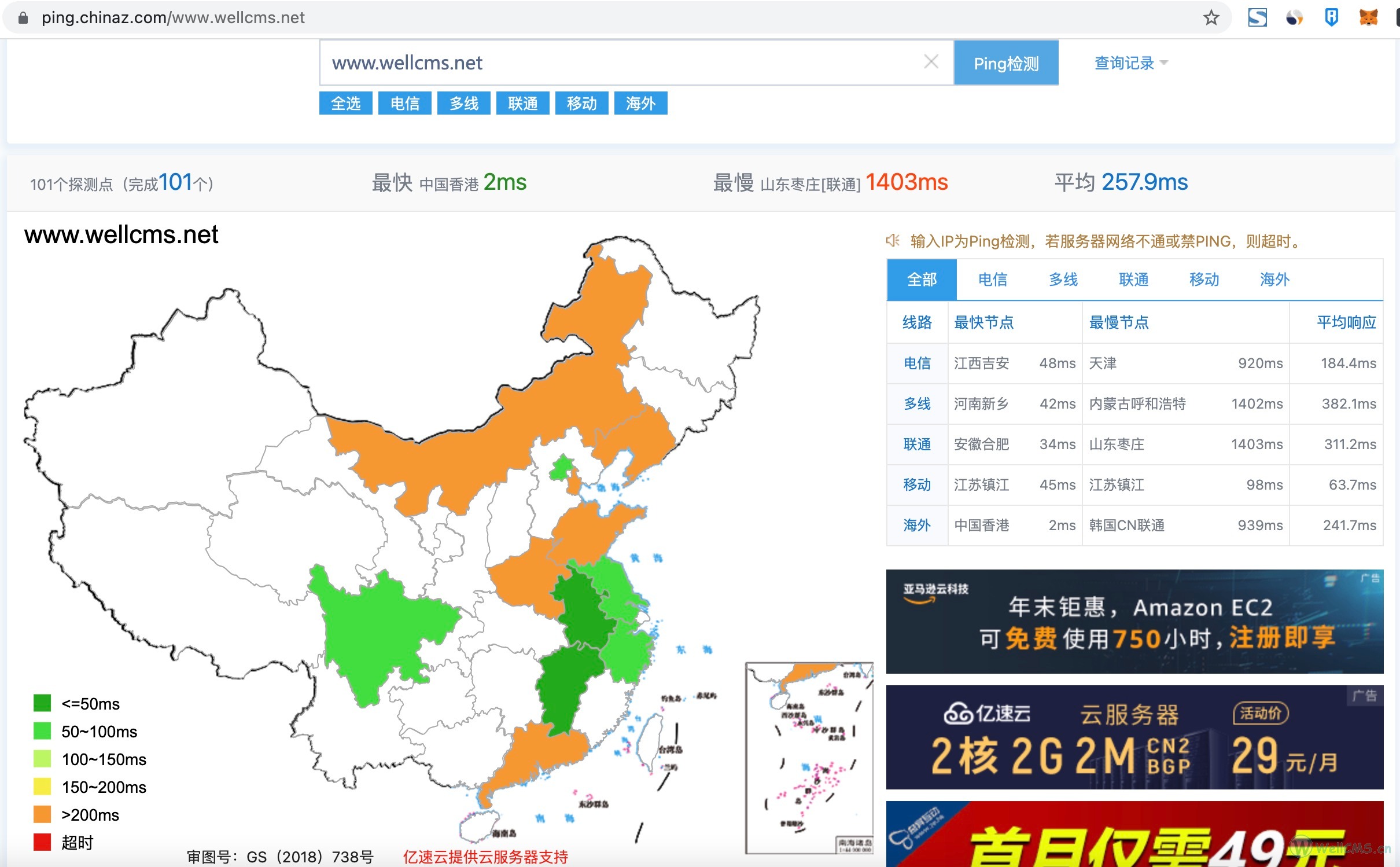
Task: Click the speaker notice icon above table
Action: [893, 240]
